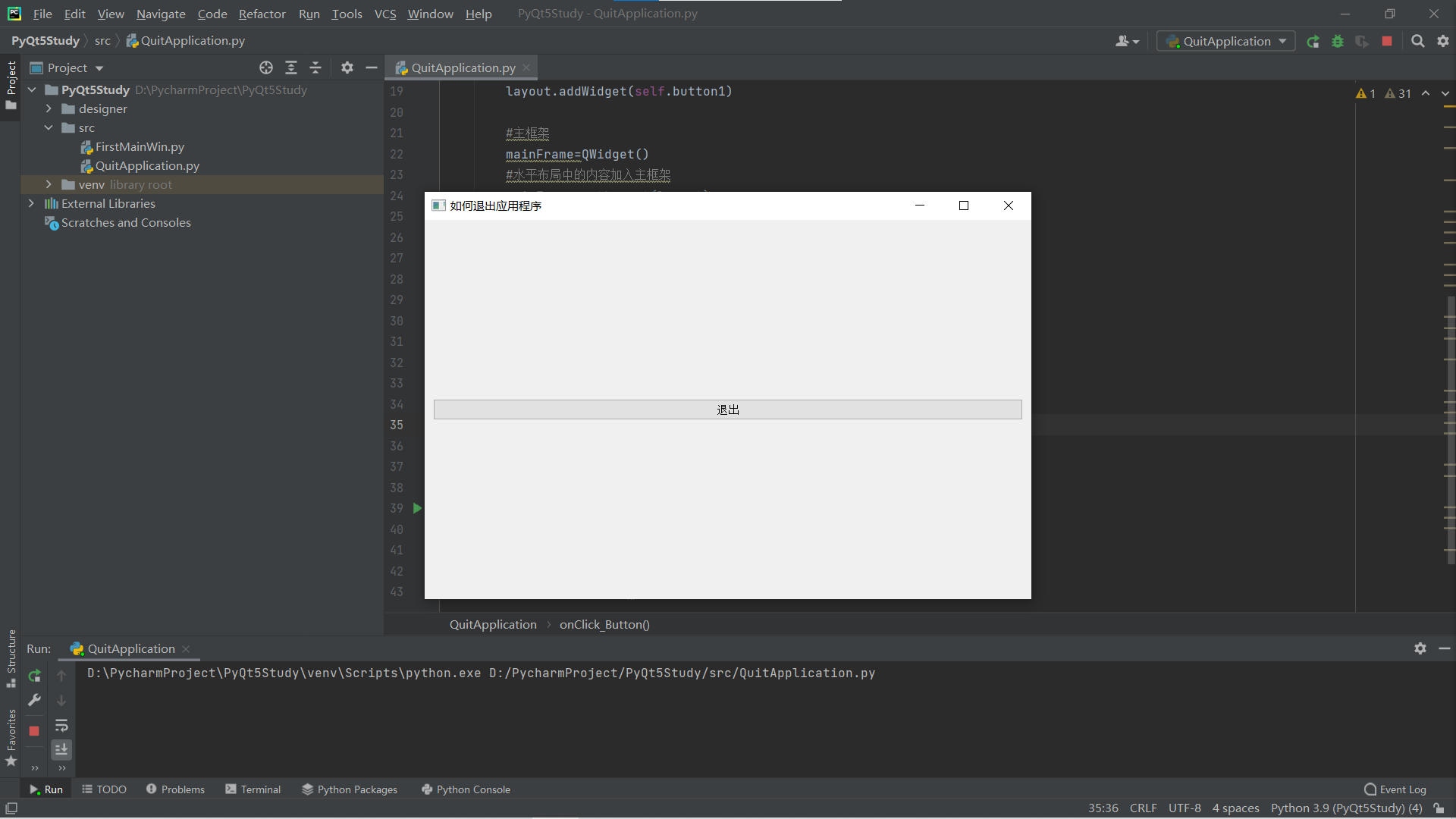Open the Event Log
Viewport: 1456px width, 819px height.
pos(1395,789)
